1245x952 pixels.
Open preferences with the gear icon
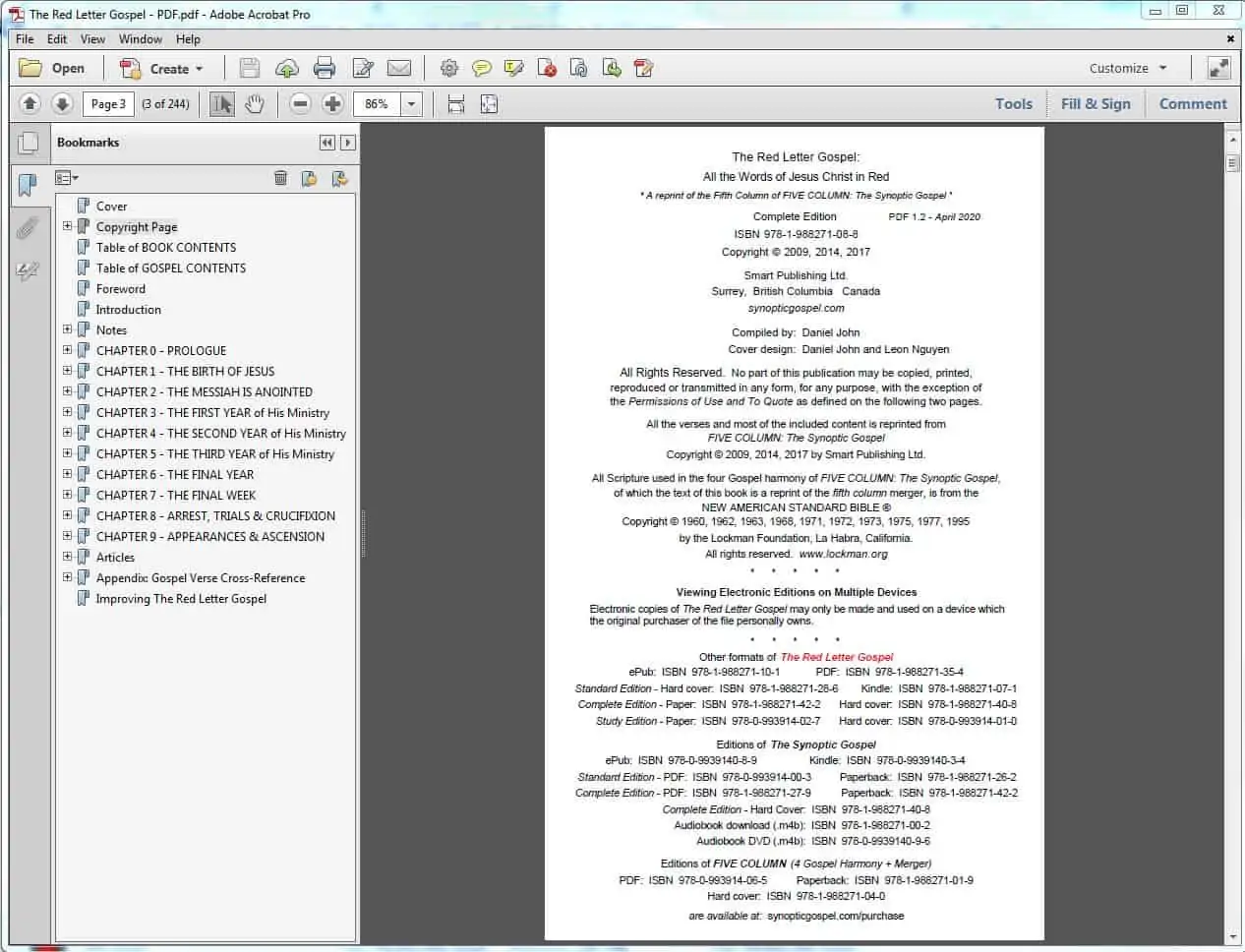(449, 68)
